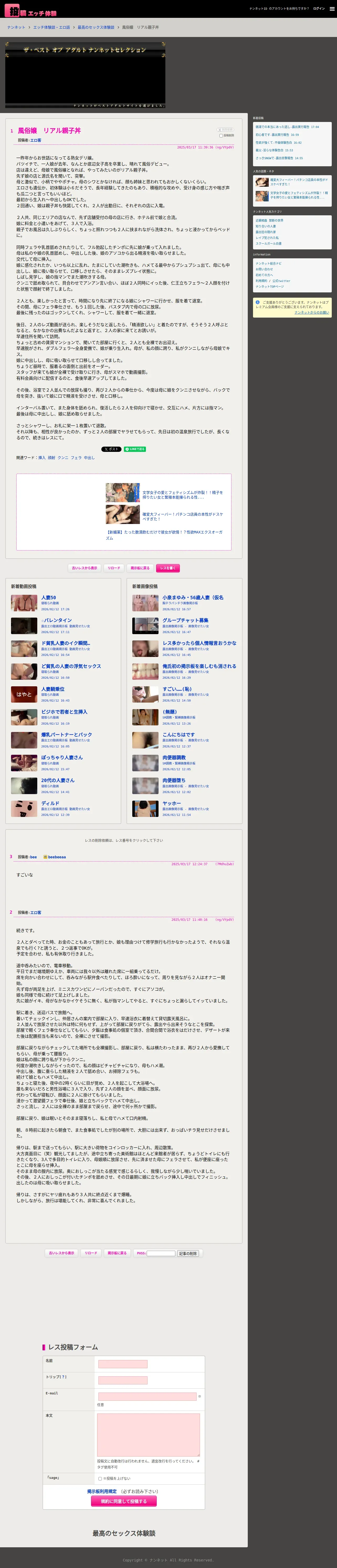The image size is (337, 1568).
Task: Click the ログイン link in the header
Action: click(319, 8)
